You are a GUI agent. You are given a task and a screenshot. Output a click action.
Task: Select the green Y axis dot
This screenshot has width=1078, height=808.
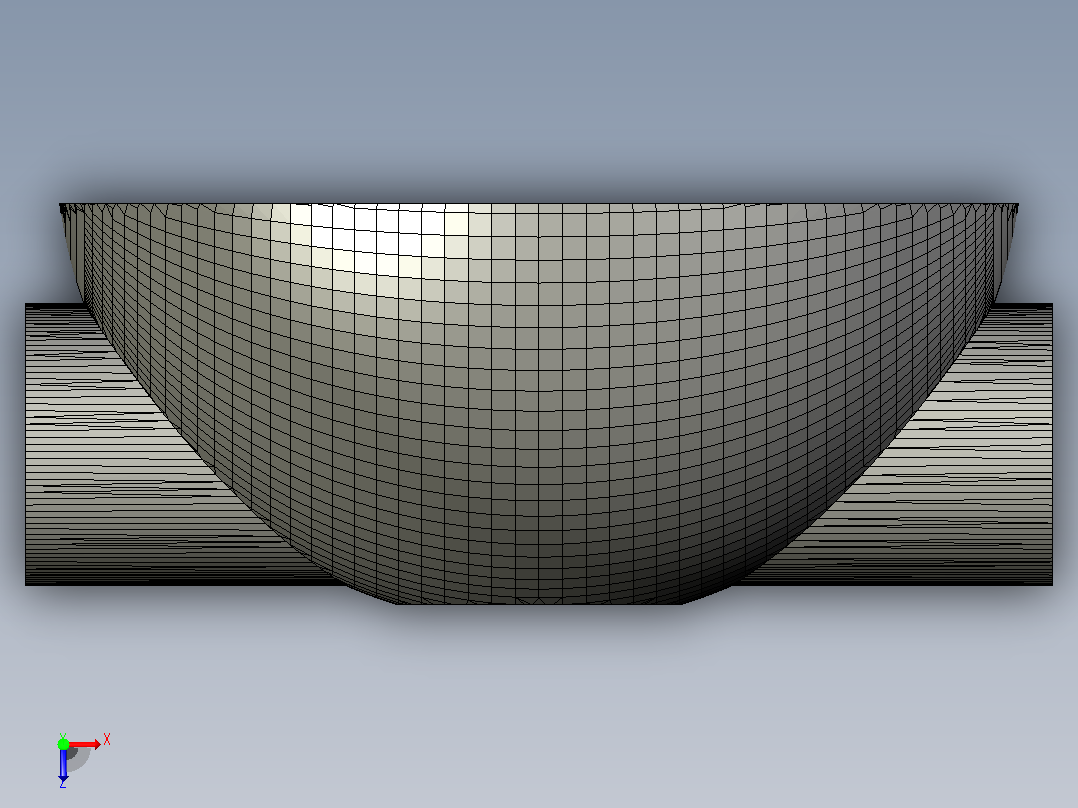63,744
